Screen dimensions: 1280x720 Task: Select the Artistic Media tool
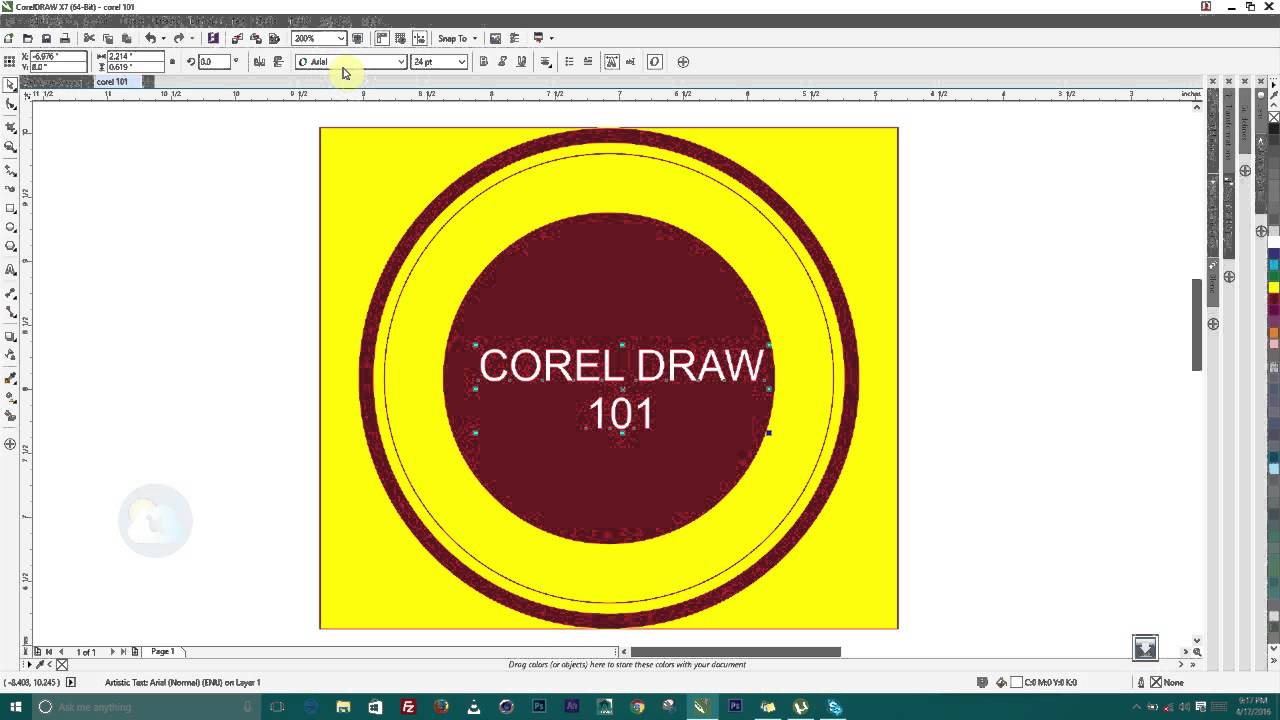coord(11,189)
